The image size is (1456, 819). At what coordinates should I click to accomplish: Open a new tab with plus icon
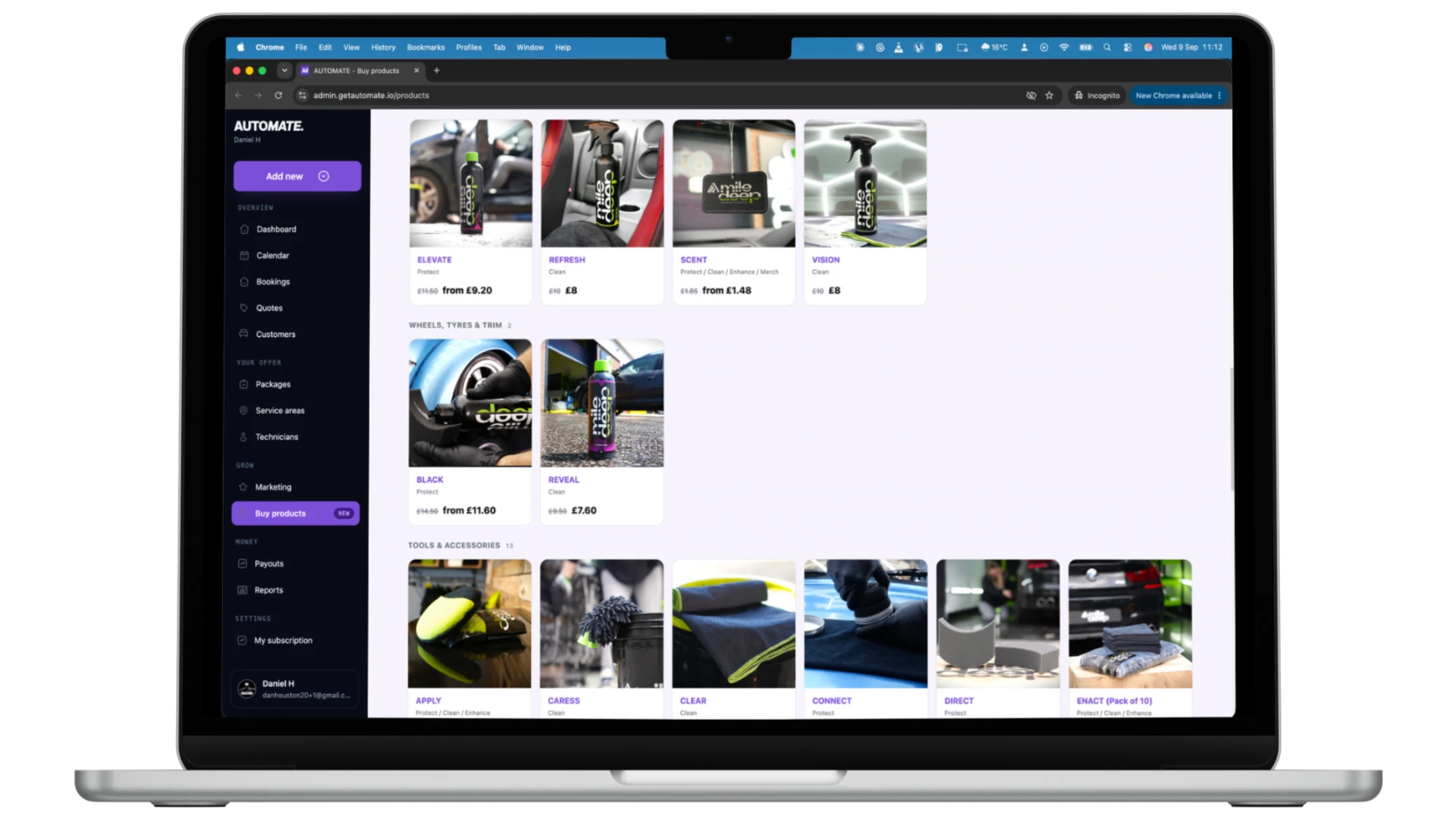coord(436,71)
